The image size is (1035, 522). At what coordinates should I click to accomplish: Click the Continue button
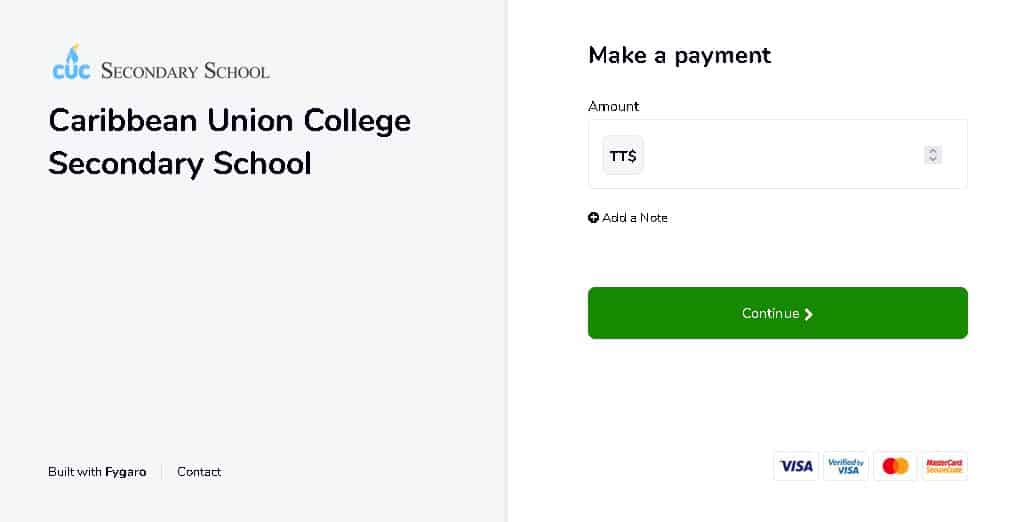pos(778,313)
